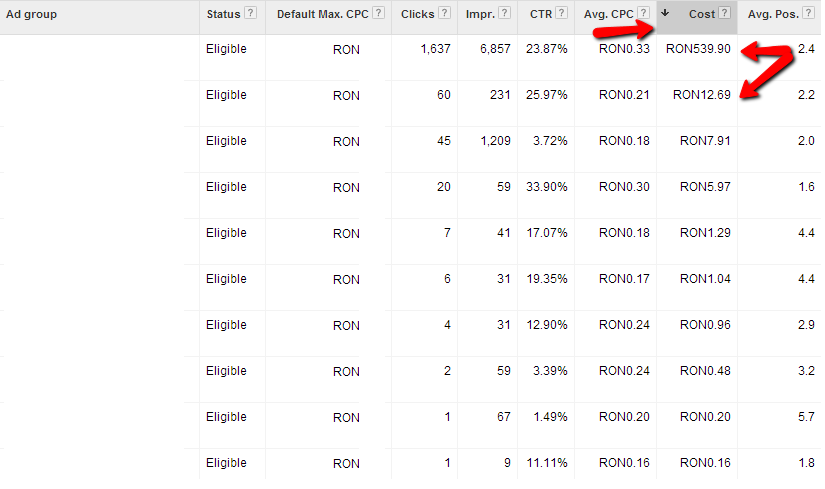Sort the table by Clicks column header
825x489 pixels.
(x=417, y=14)
